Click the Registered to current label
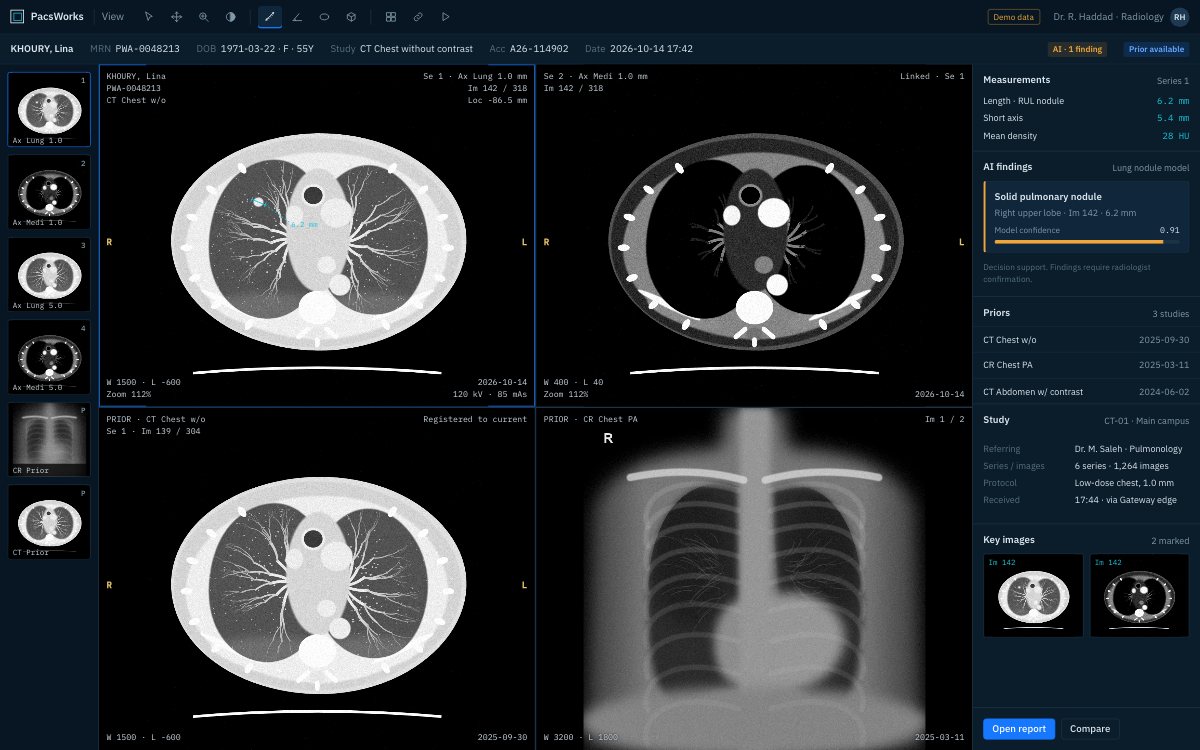The height and width of the screenshot is (750, 1200). point(475,419)
